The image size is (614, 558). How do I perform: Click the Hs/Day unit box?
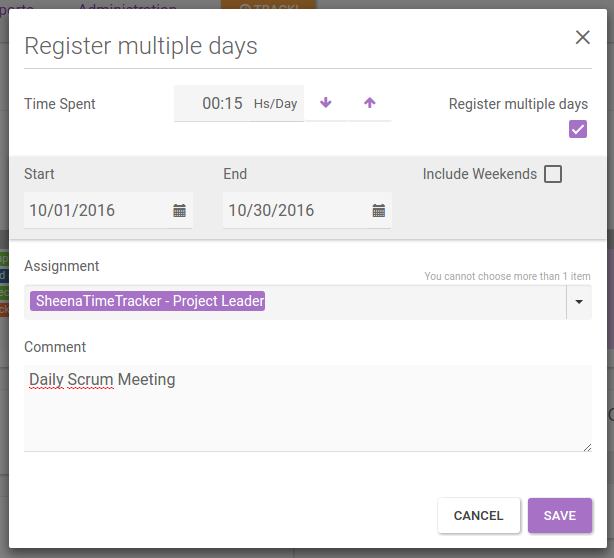click(x=276, y=103)
